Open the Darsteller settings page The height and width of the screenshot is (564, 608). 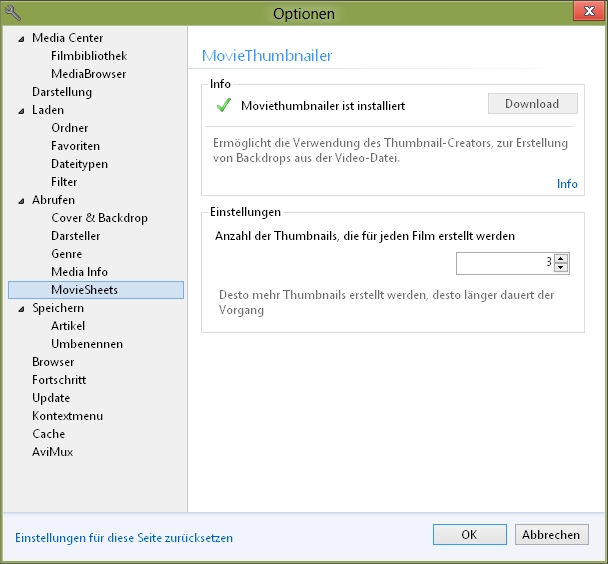[76, 236]
